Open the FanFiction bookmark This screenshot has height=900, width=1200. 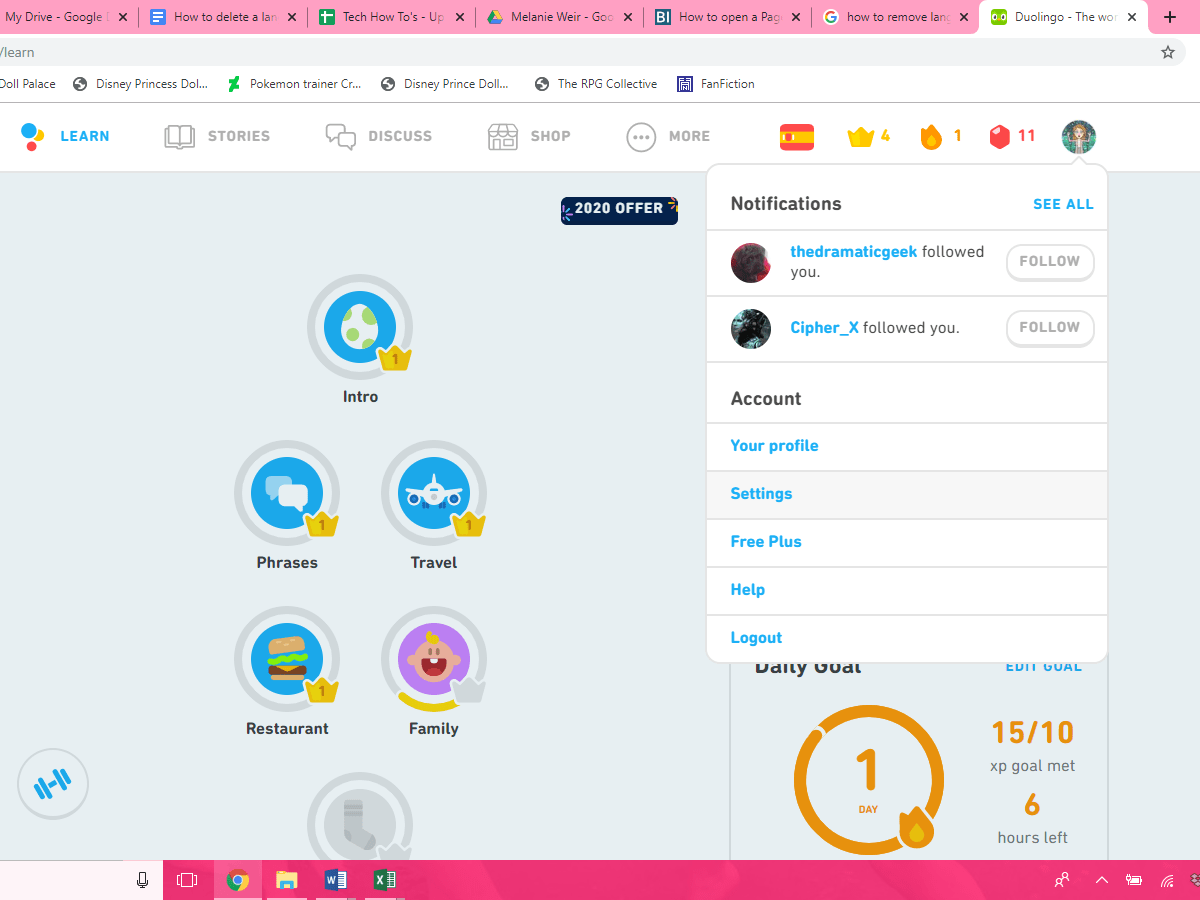point(715,84)
